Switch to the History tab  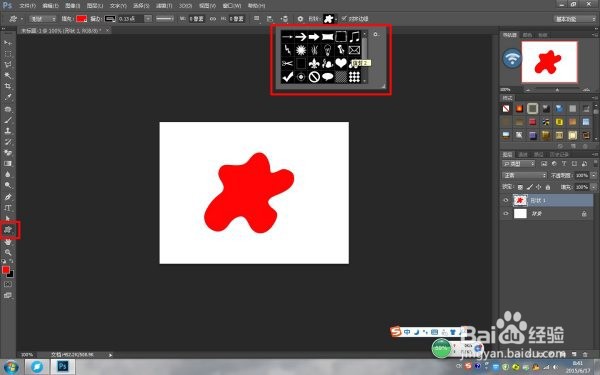[559, 155]
